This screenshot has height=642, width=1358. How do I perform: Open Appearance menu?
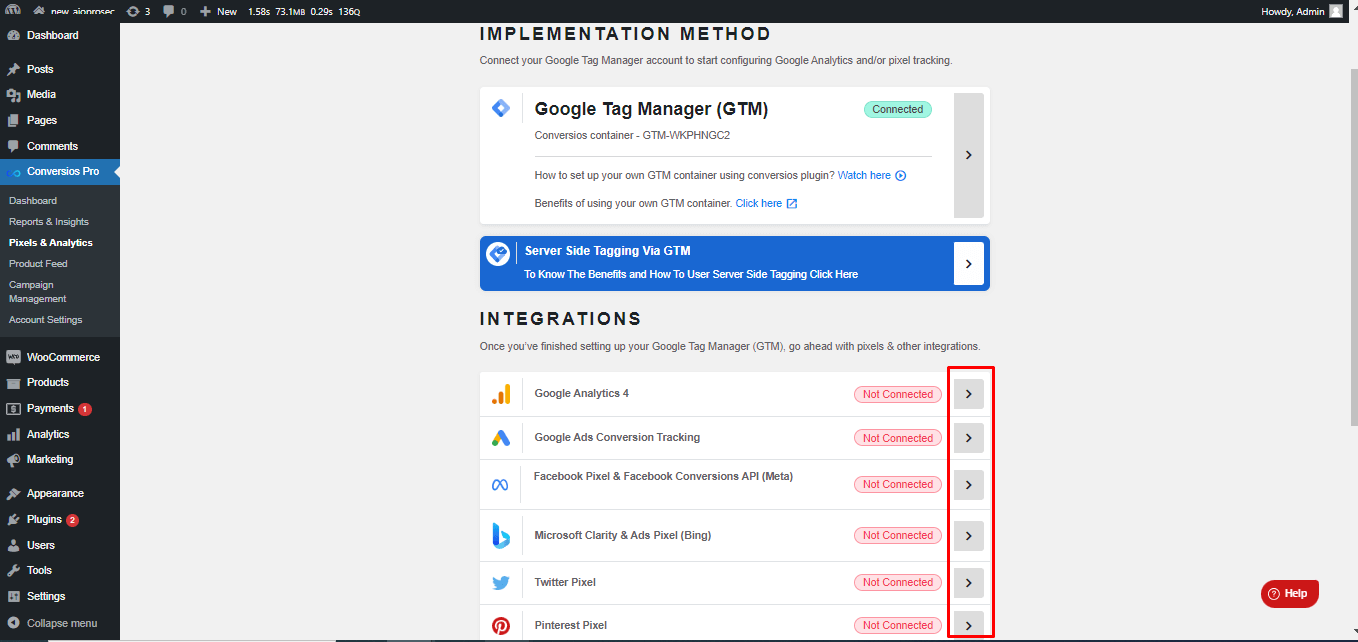[x=60, y=493]
